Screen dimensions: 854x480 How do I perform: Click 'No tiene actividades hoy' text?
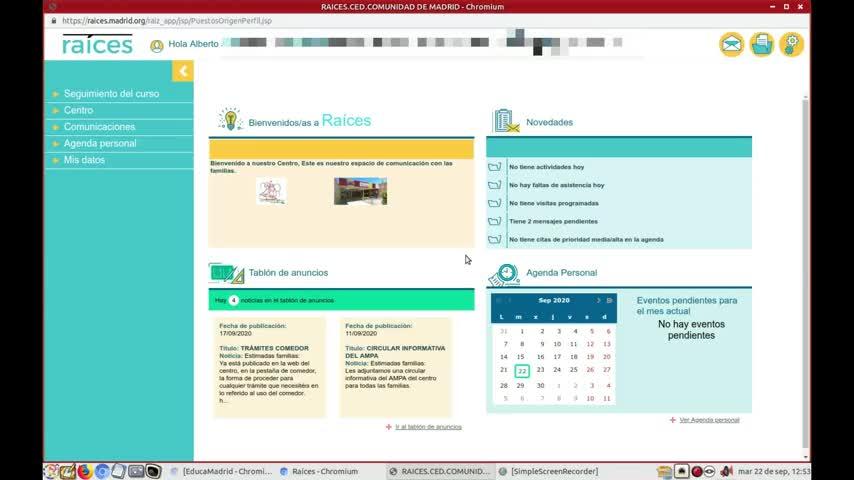[546, 167]
